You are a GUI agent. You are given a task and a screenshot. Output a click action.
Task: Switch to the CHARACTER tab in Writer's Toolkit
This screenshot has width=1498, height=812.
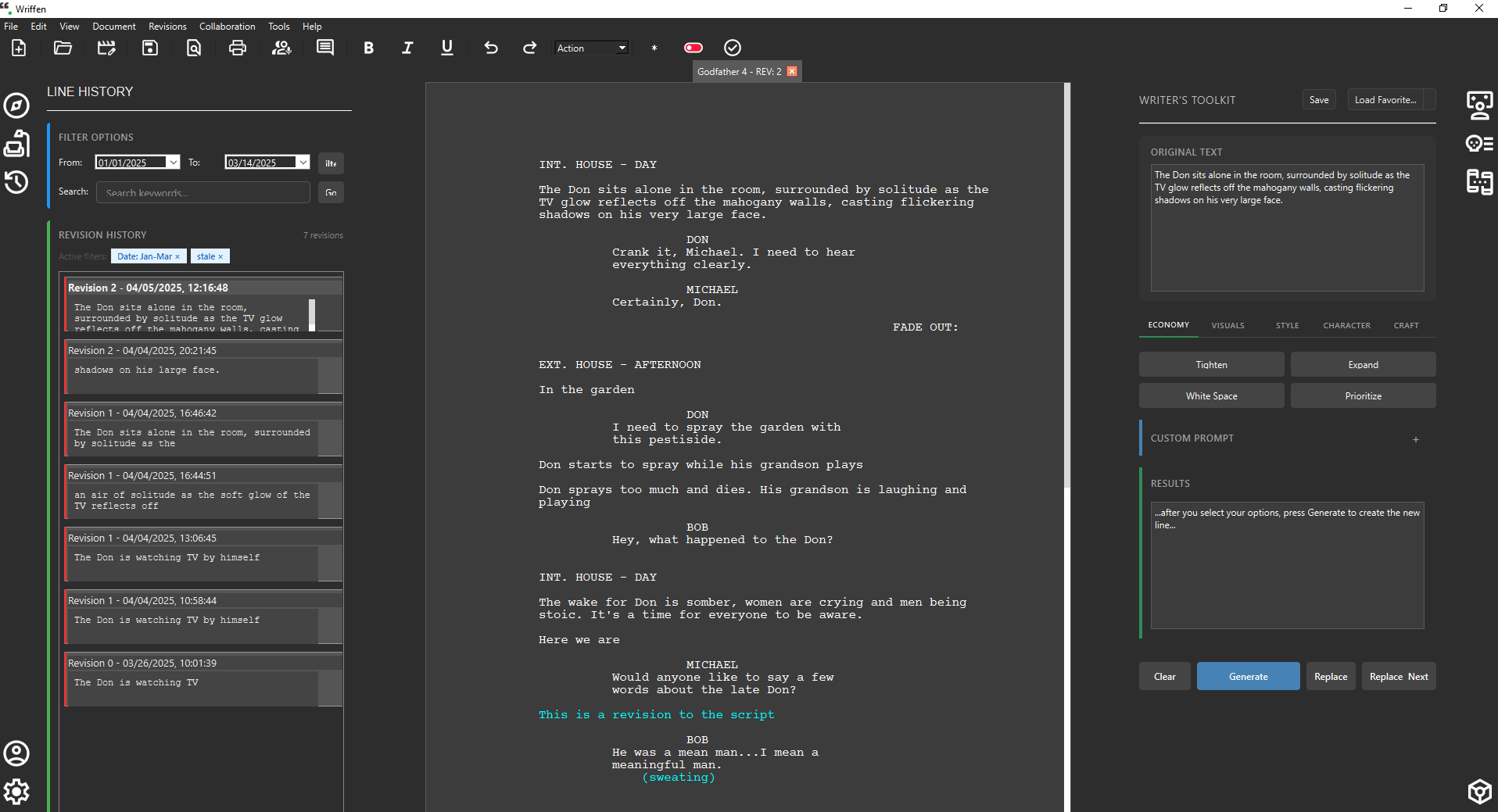click(1346, 325)
